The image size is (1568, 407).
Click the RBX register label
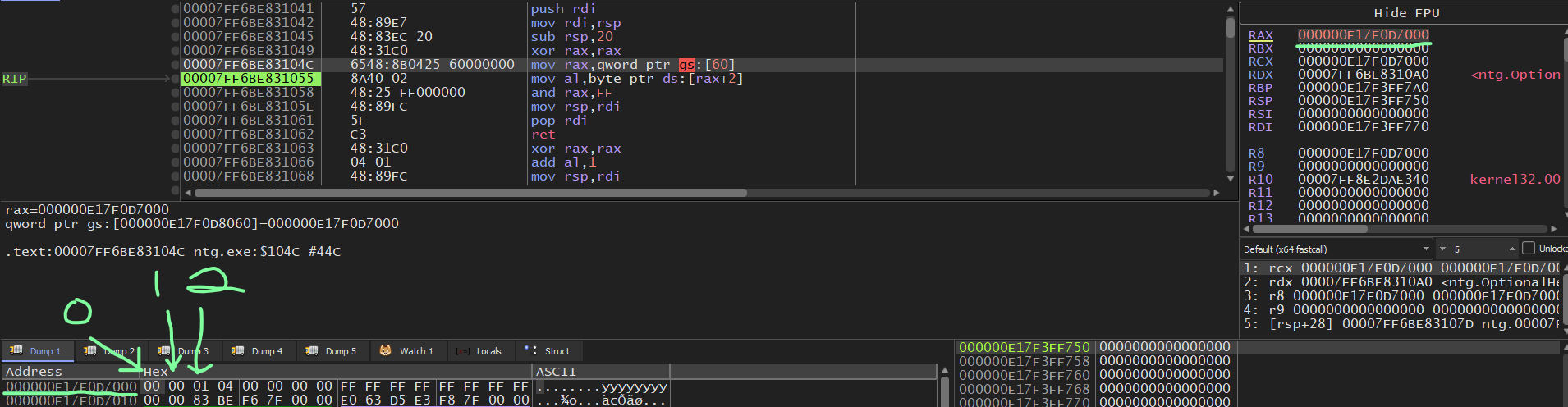click(1260, 48)
